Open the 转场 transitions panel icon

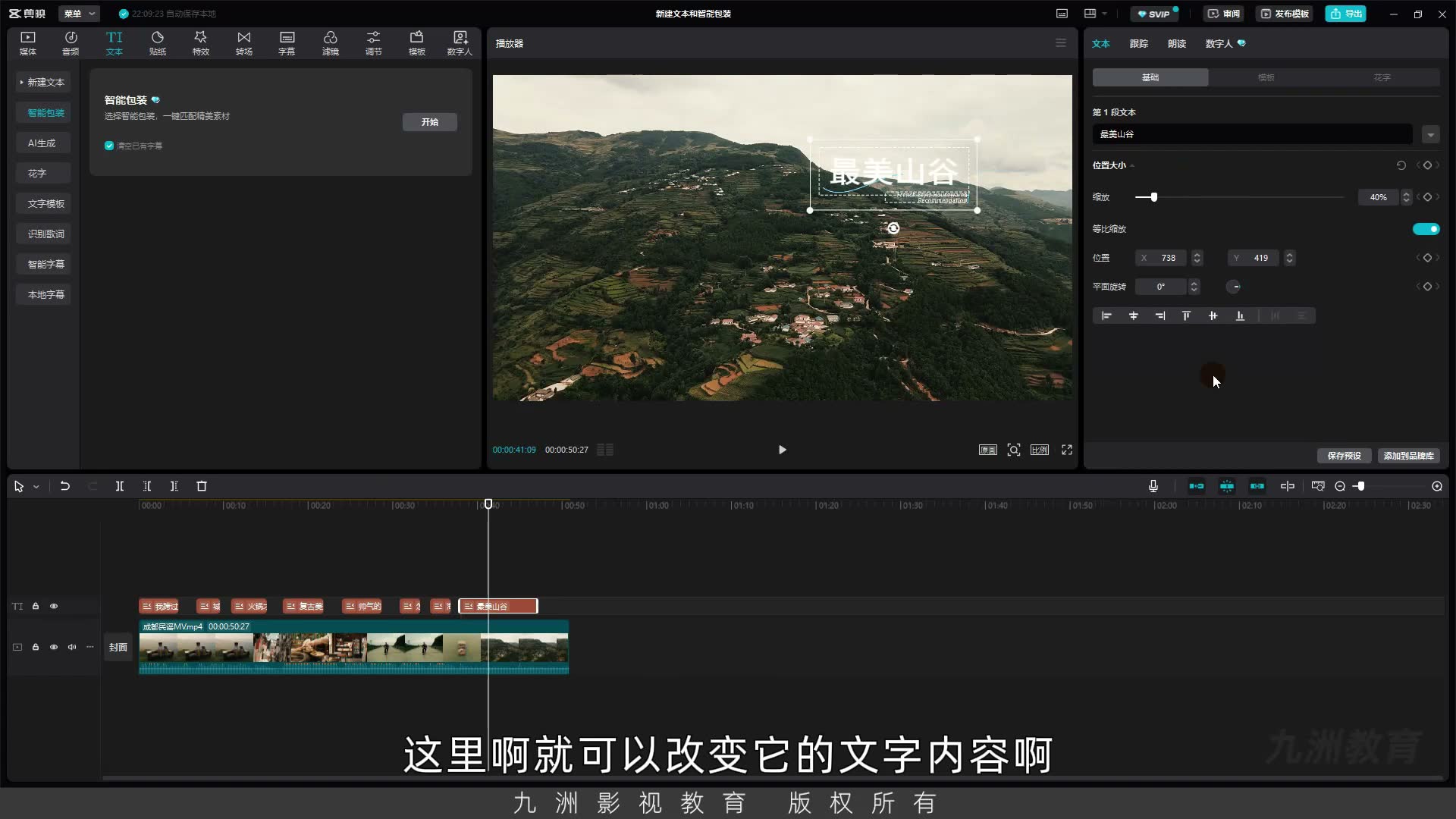[x=243, y=43]
